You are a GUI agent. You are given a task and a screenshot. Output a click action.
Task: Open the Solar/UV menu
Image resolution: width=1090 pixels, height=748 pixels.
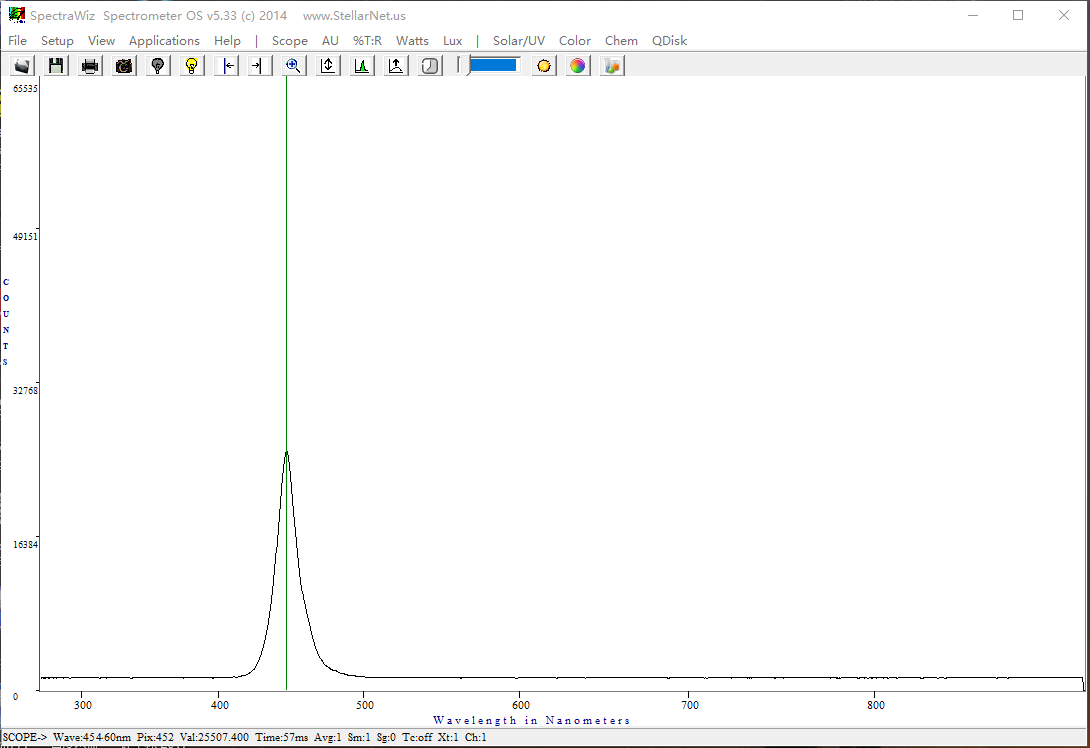pos(518,41)
